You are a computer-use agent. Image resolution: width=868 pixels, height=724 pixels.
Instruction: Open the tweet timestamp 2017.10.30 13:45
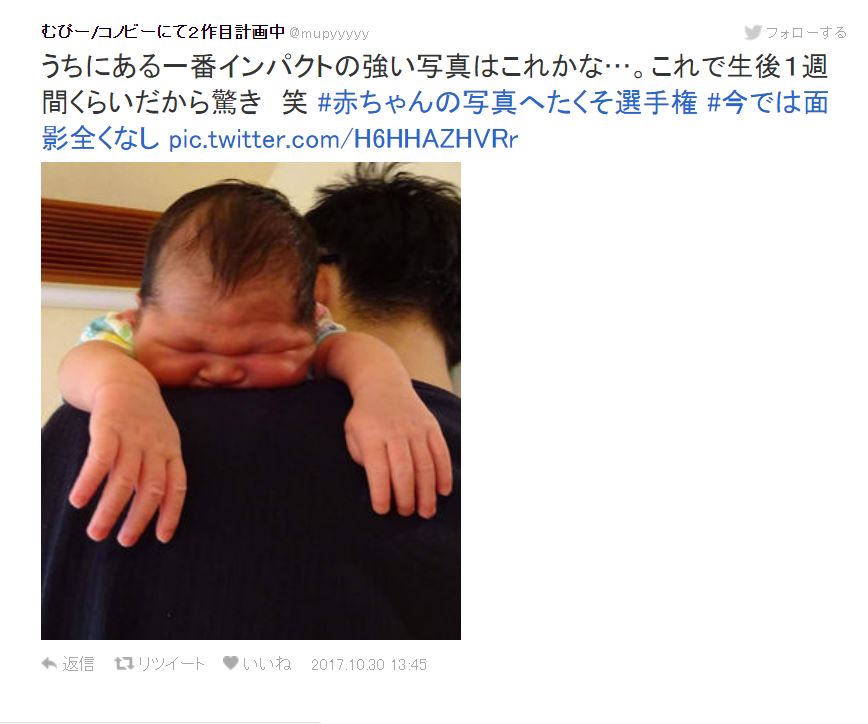tap(369, 664)
